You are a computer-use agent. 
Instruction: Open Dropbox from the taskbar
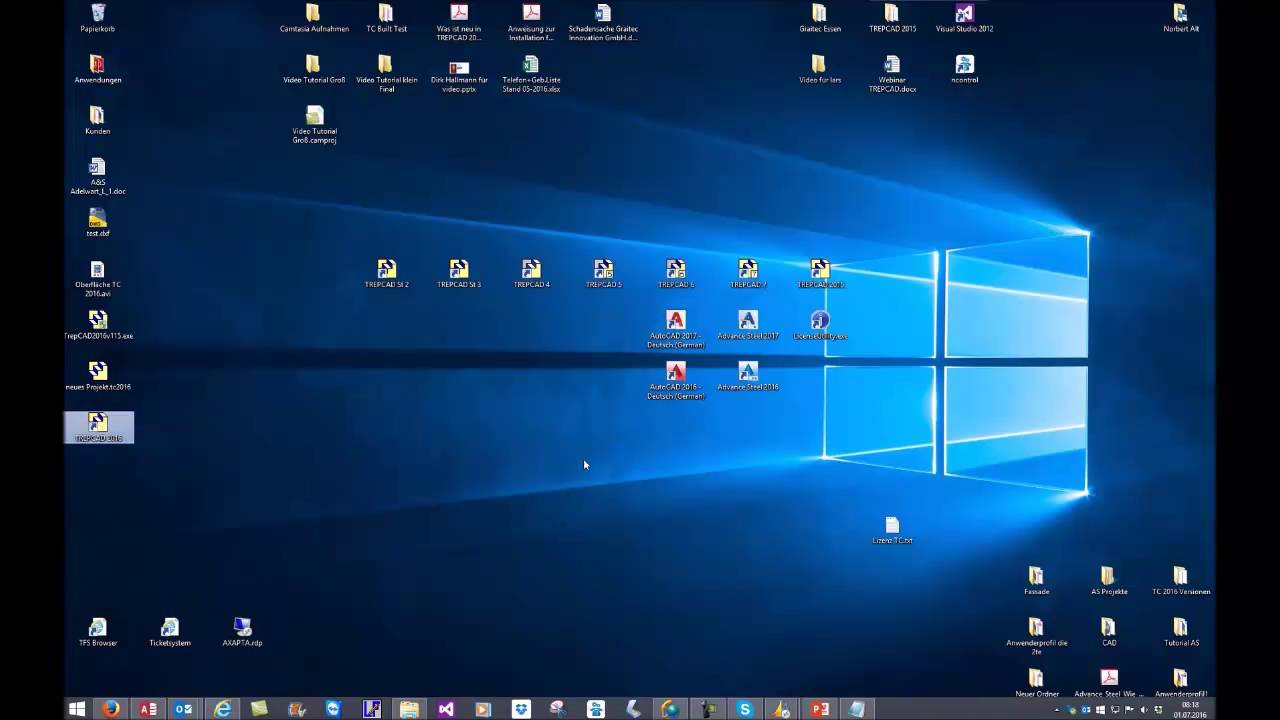pyautogui.click(x=521, y=709)
